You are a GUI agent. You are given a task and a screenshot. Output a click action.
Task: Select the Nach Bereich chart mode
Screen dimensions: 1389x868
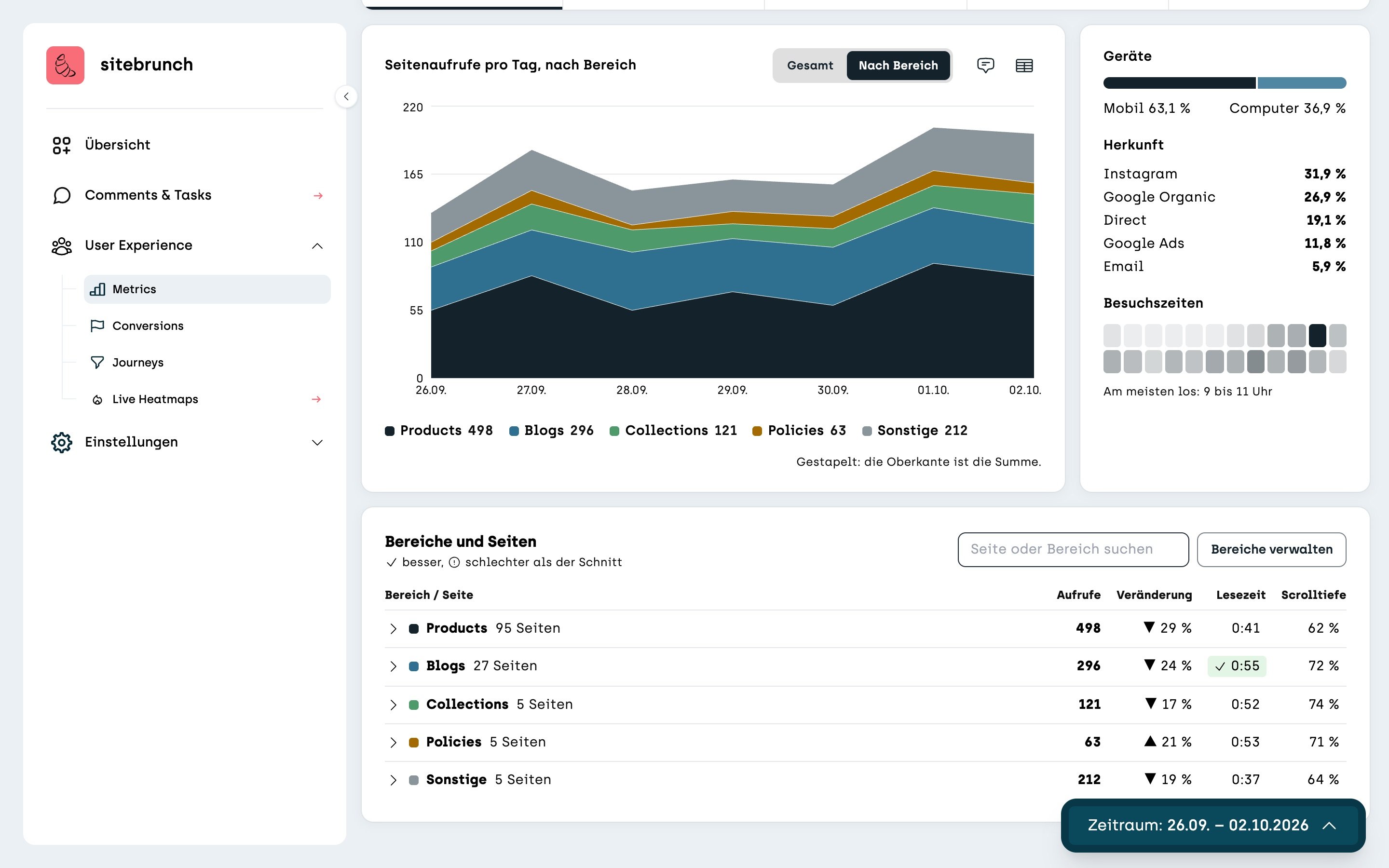coord(898,66)
